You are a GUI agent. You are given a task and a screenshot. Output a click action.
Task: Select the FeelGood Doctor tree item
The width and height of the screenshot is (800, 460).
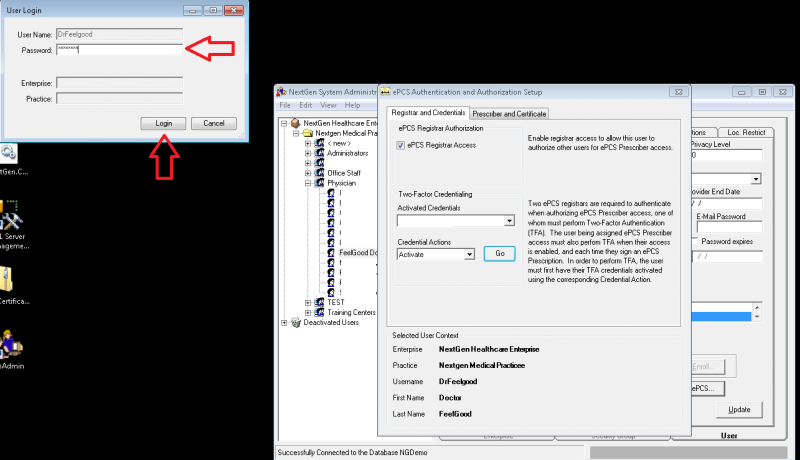tap(358, 253)
